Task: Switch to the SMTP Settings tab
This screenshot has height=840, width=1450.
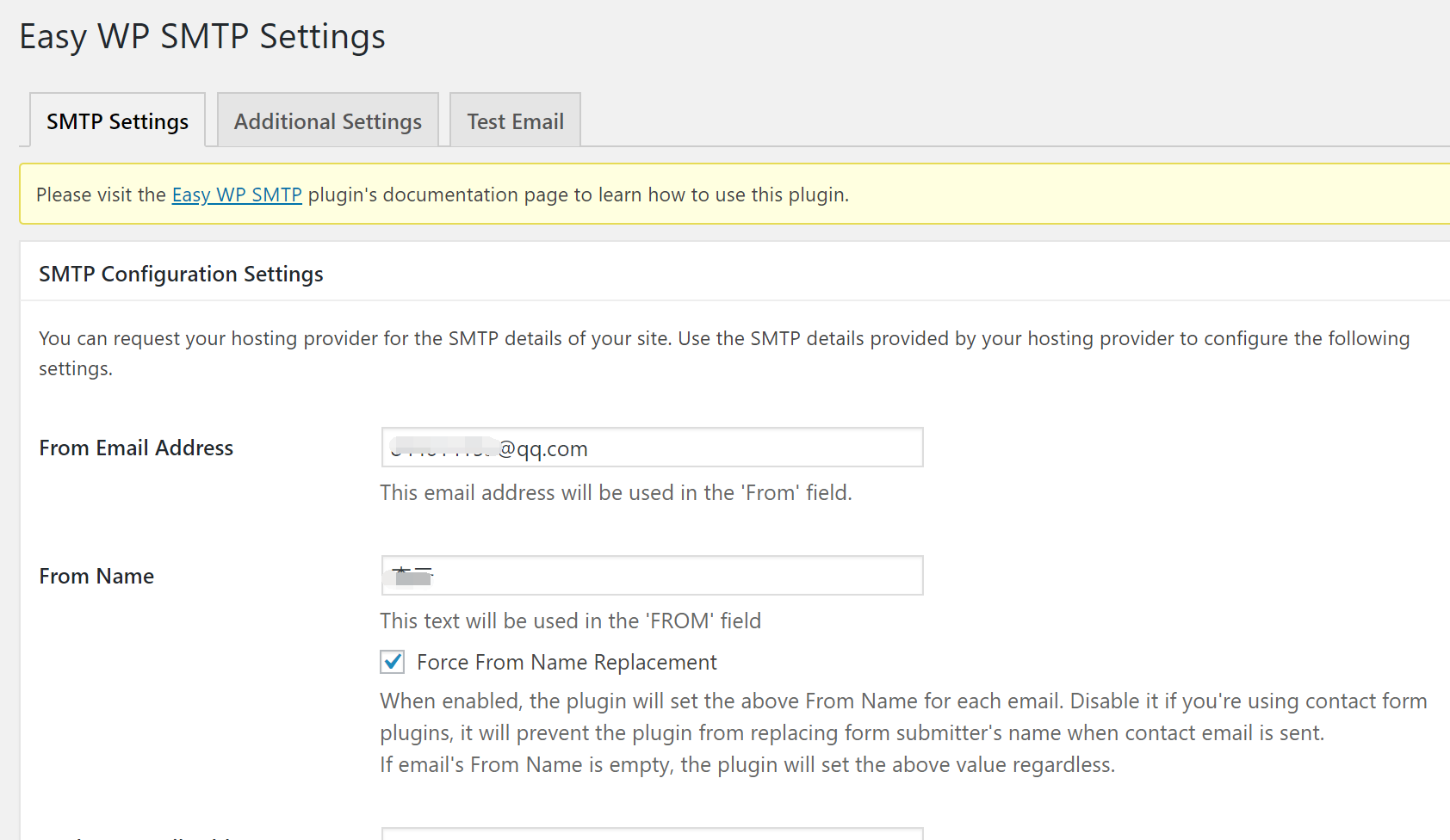Action: 117,120
